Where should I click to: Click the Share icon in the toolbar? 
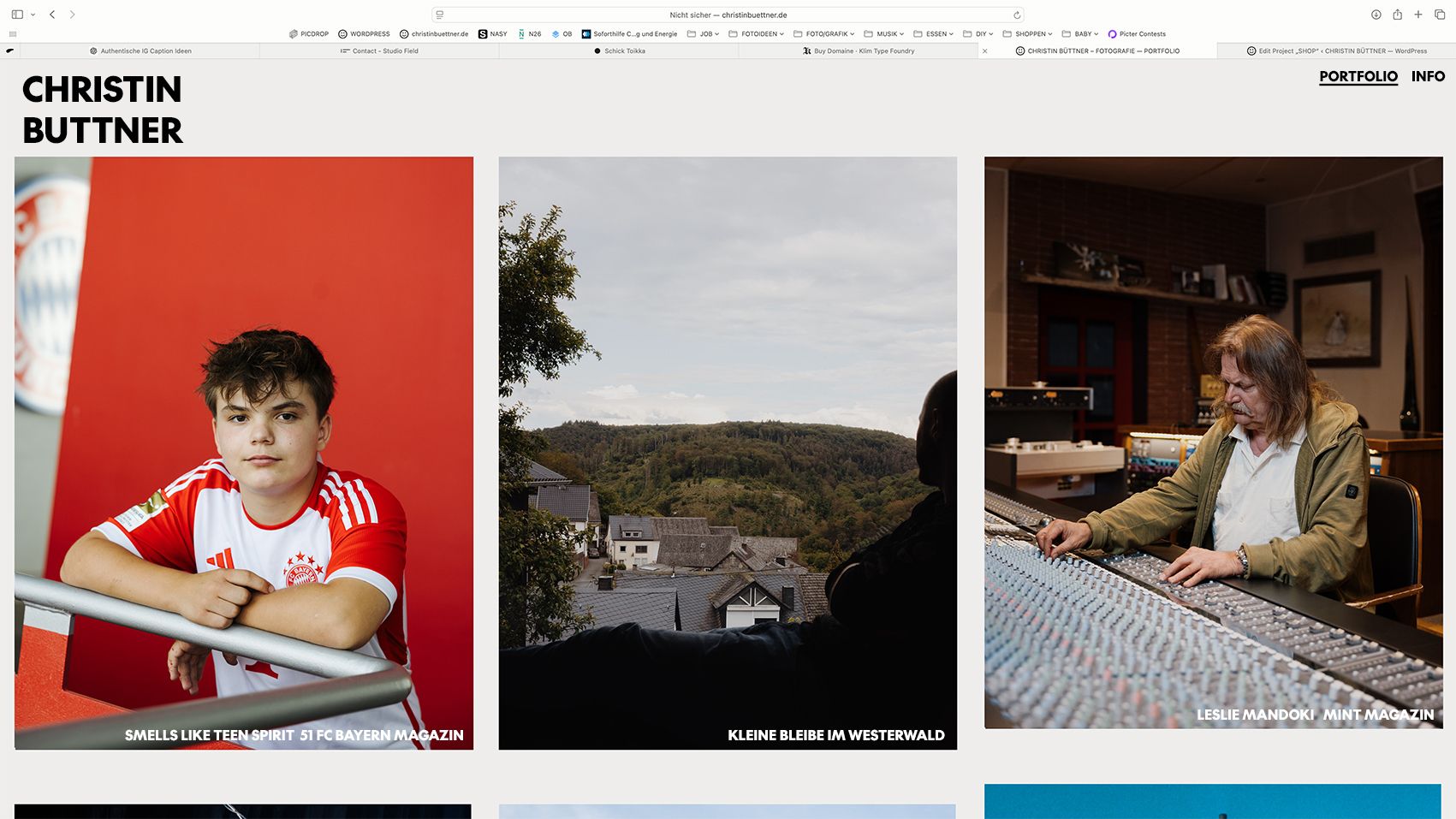pyautogui.click(x=1397, y=15)
